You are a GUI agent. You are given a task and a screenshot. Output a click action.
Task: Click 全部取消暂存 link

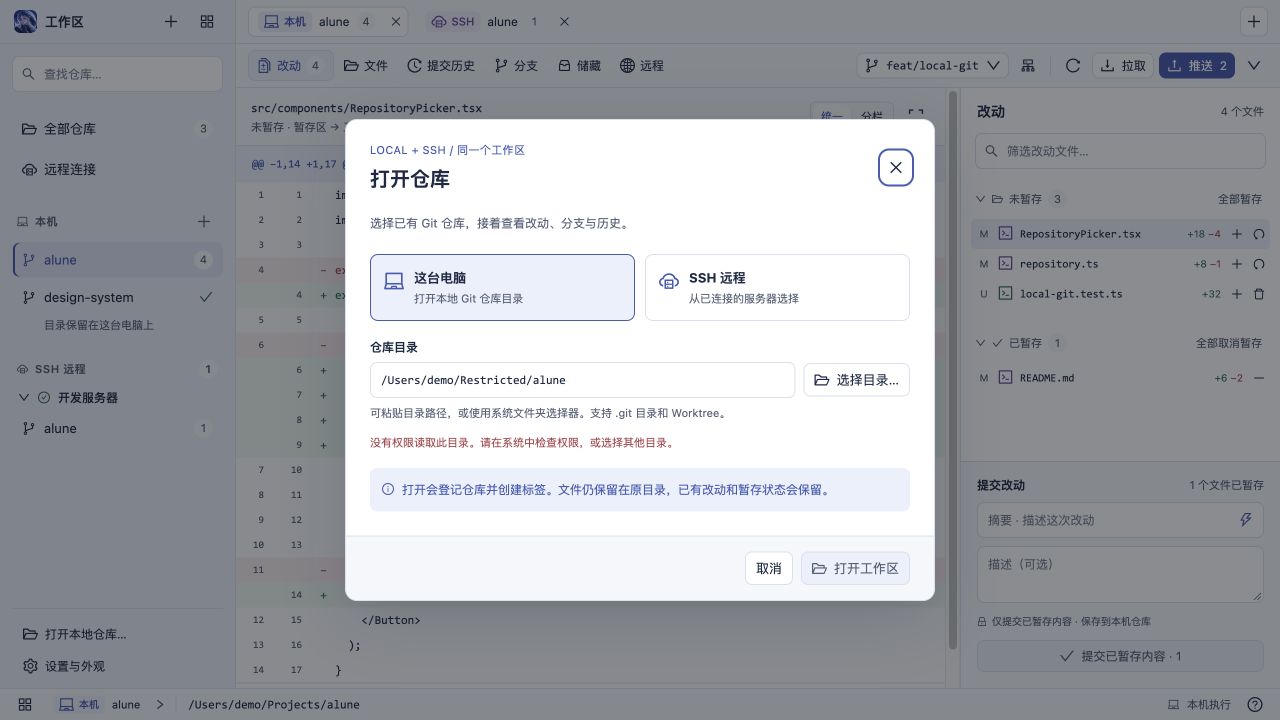[1229, 343]
